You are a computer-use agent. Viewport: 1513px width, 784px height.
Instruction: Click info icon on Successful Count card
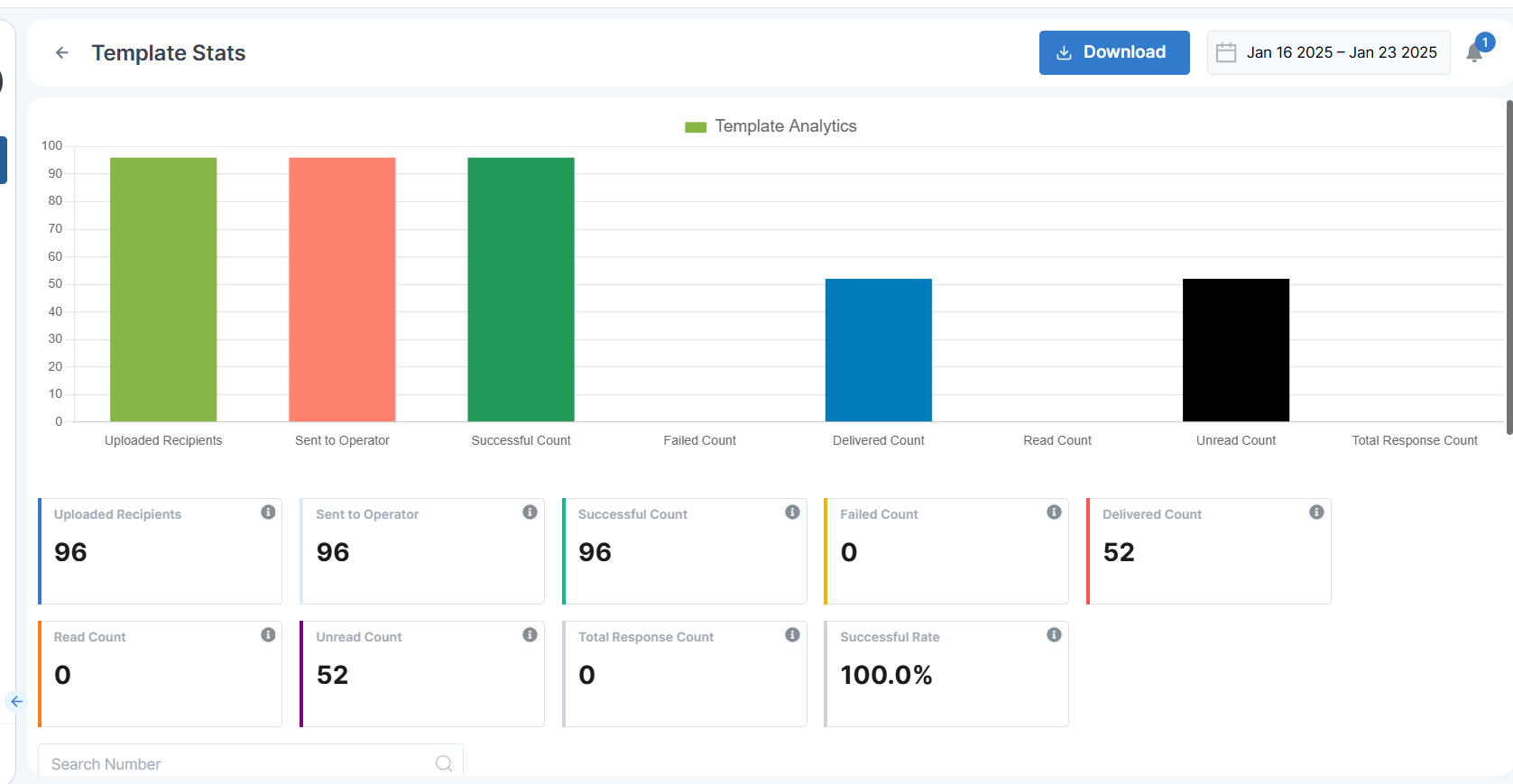[792, 512]
